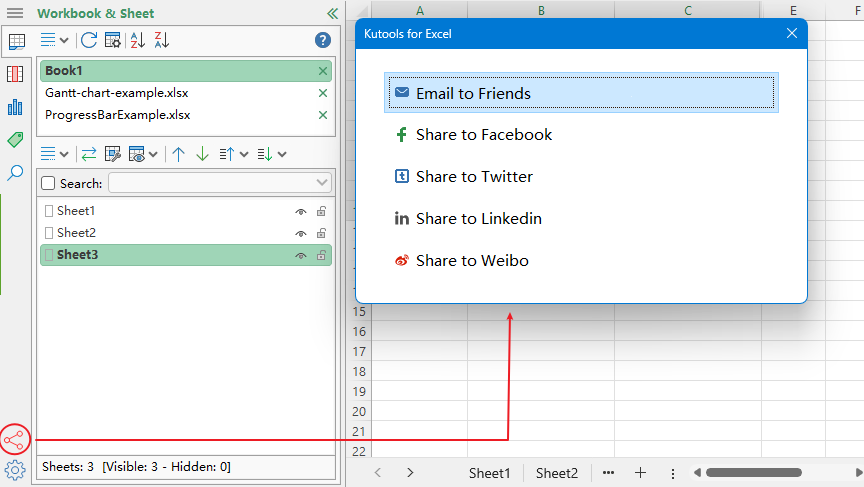
Task: Move the selected sheet up with the blue arrow
Action: coord(179,154)
